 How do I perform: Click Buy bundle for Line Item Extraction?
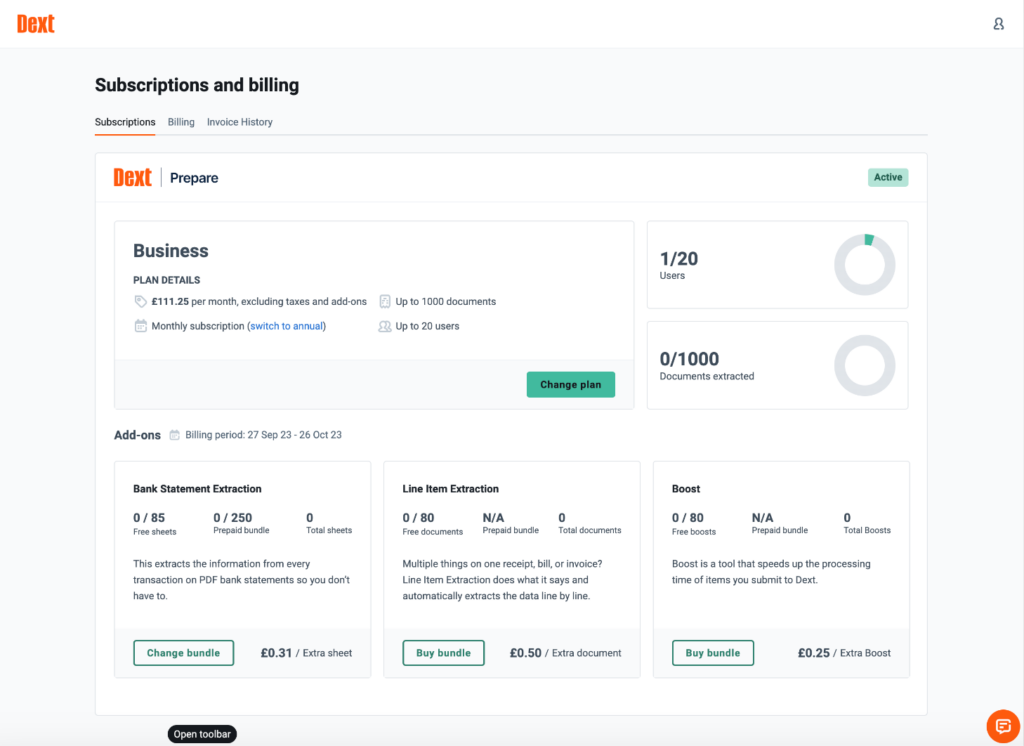click(443, 653)
